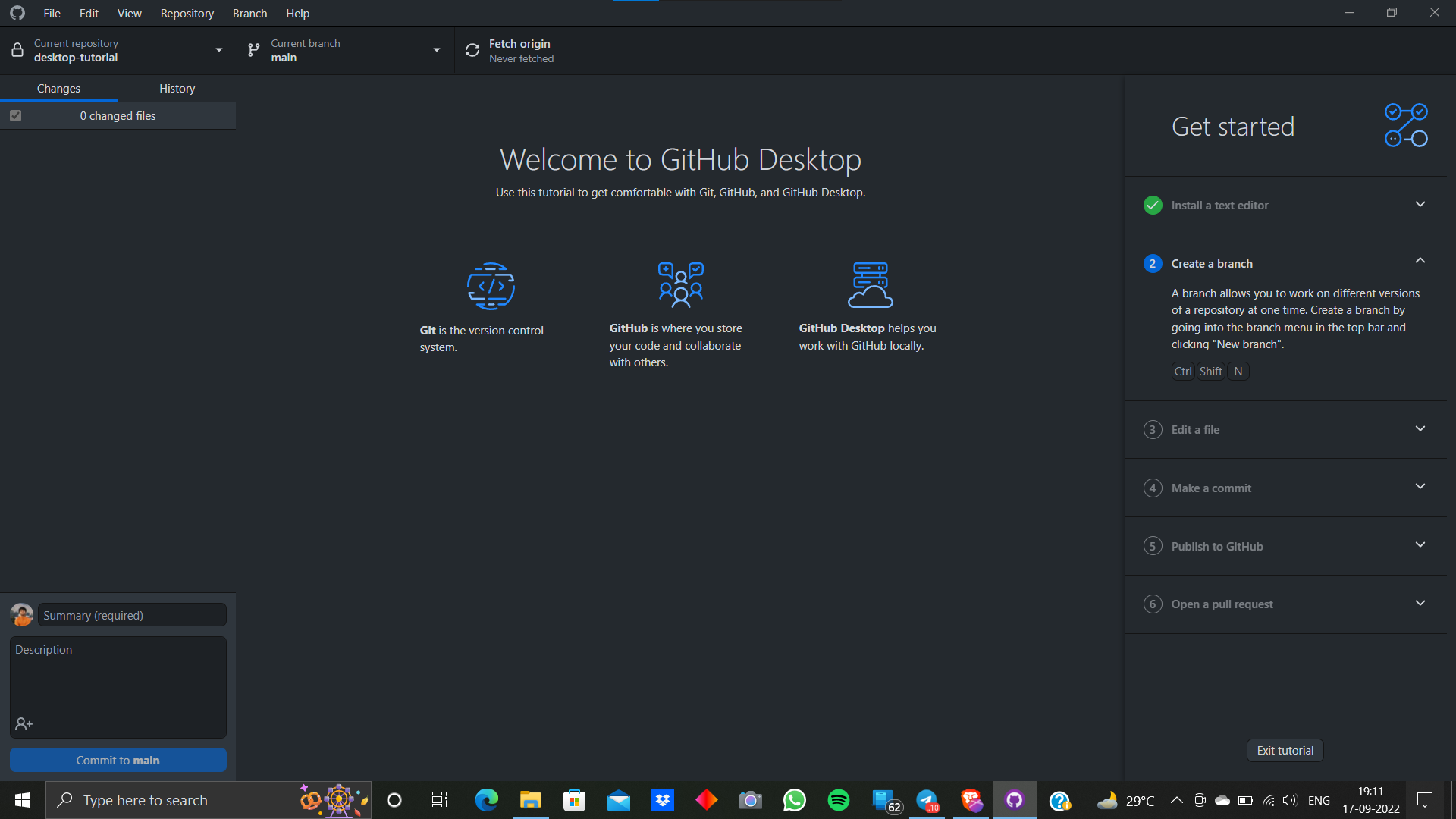Click the GitHub logo icon in the top-left corner
The width and height of the screenshot is (1456, 819).
(17, 12)
